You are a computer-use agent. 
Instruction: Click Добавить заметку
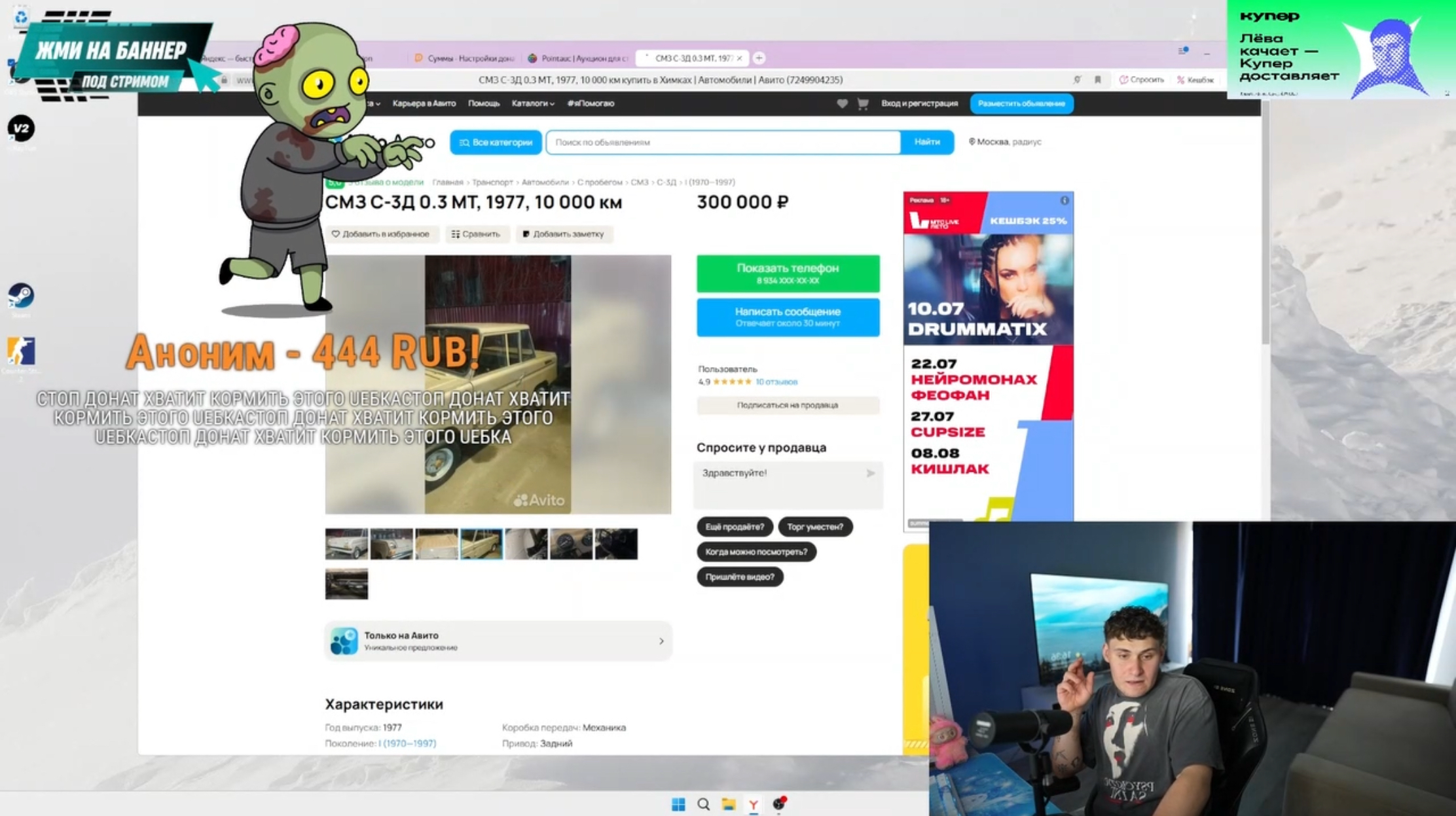[563, 234]
